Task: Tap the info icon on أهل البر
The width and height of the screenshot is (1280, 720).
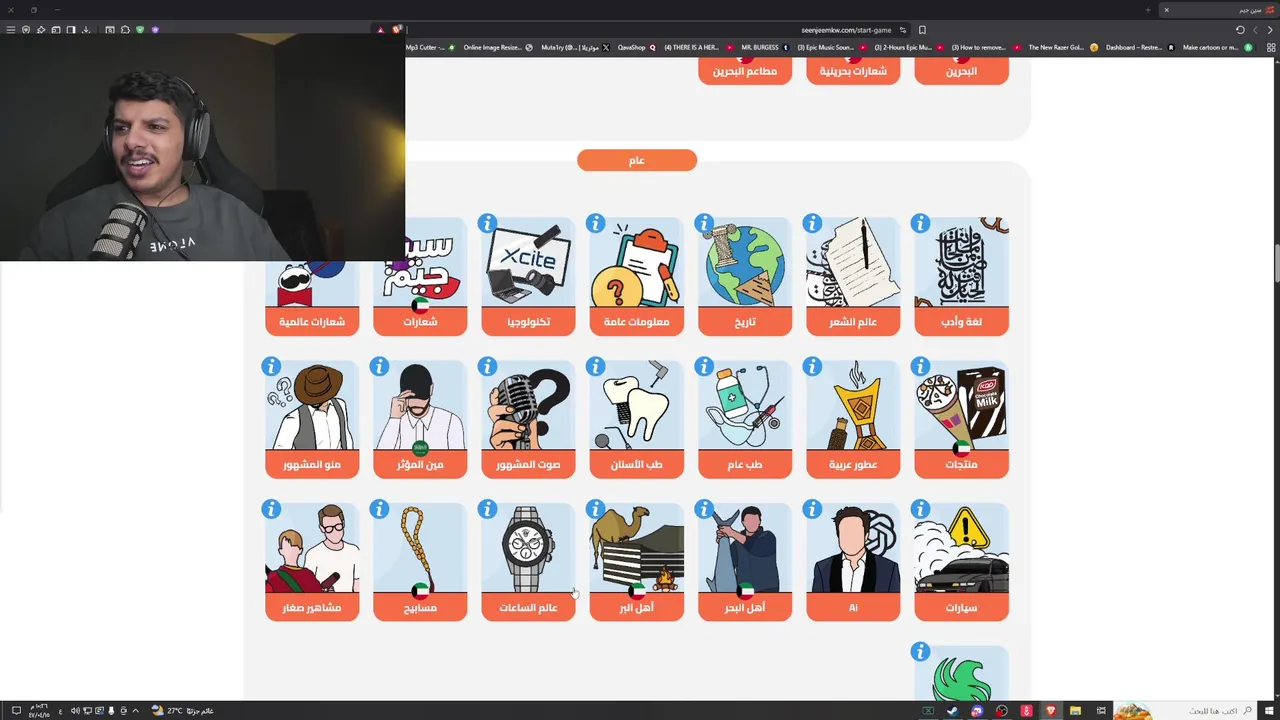Action: tap(595, 510)
